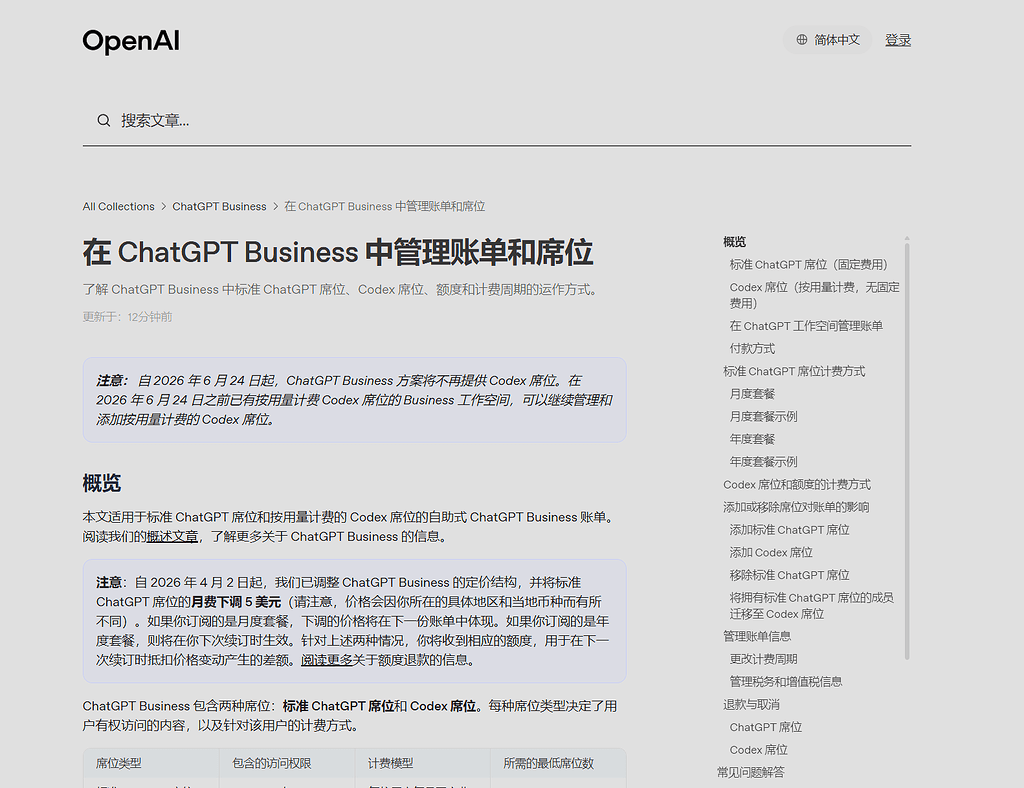Image resolution: width=1024 pixels, height=788 pixels.
Task: Go to 管理税务和增值税信息 in sidebar
Action: (786, 682)
